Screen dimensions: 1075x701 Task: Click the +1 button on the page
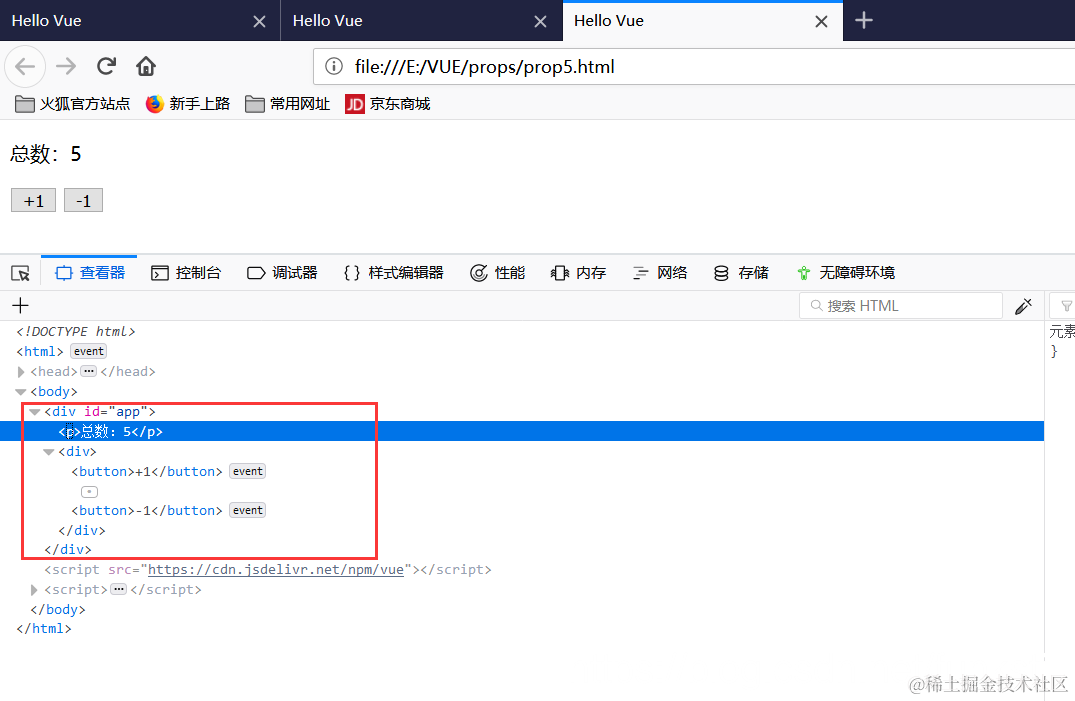tap(34, 200)
